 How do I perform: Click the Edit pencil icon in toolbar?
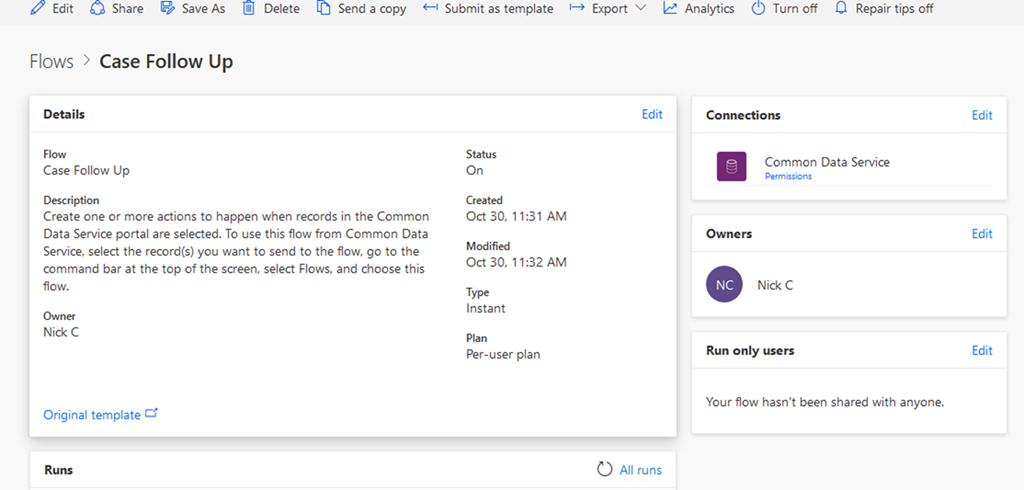[x=38, y=8]
